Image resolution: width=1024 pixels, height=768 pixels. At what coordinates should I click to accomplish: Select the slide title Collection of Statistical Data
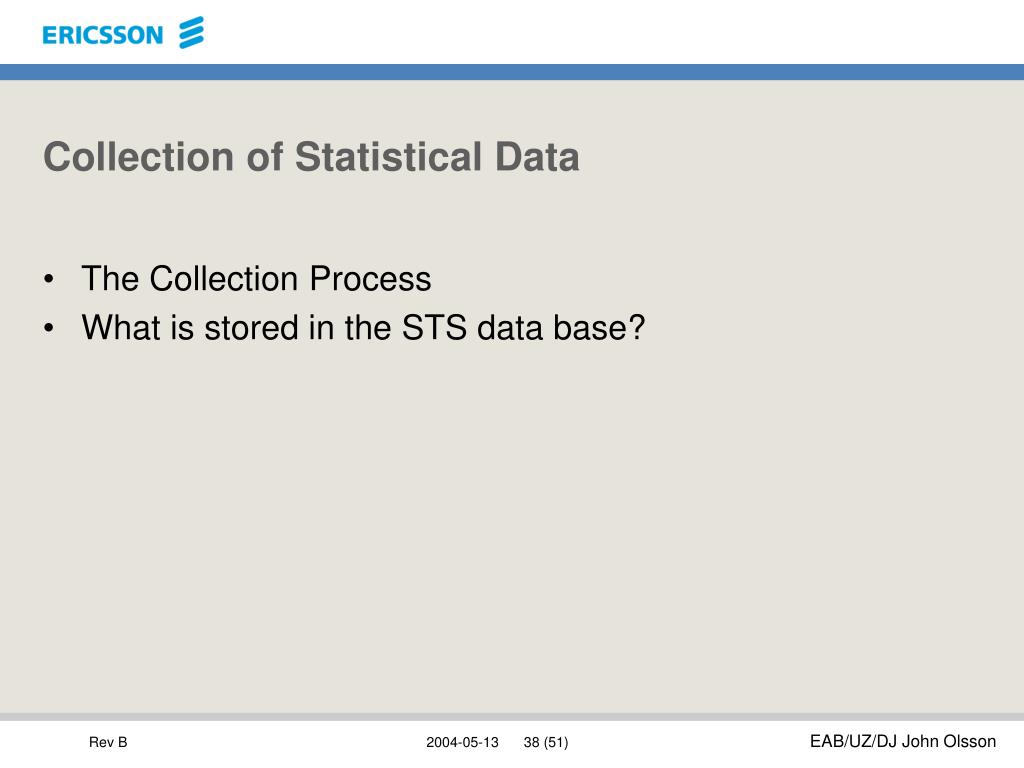312,157
